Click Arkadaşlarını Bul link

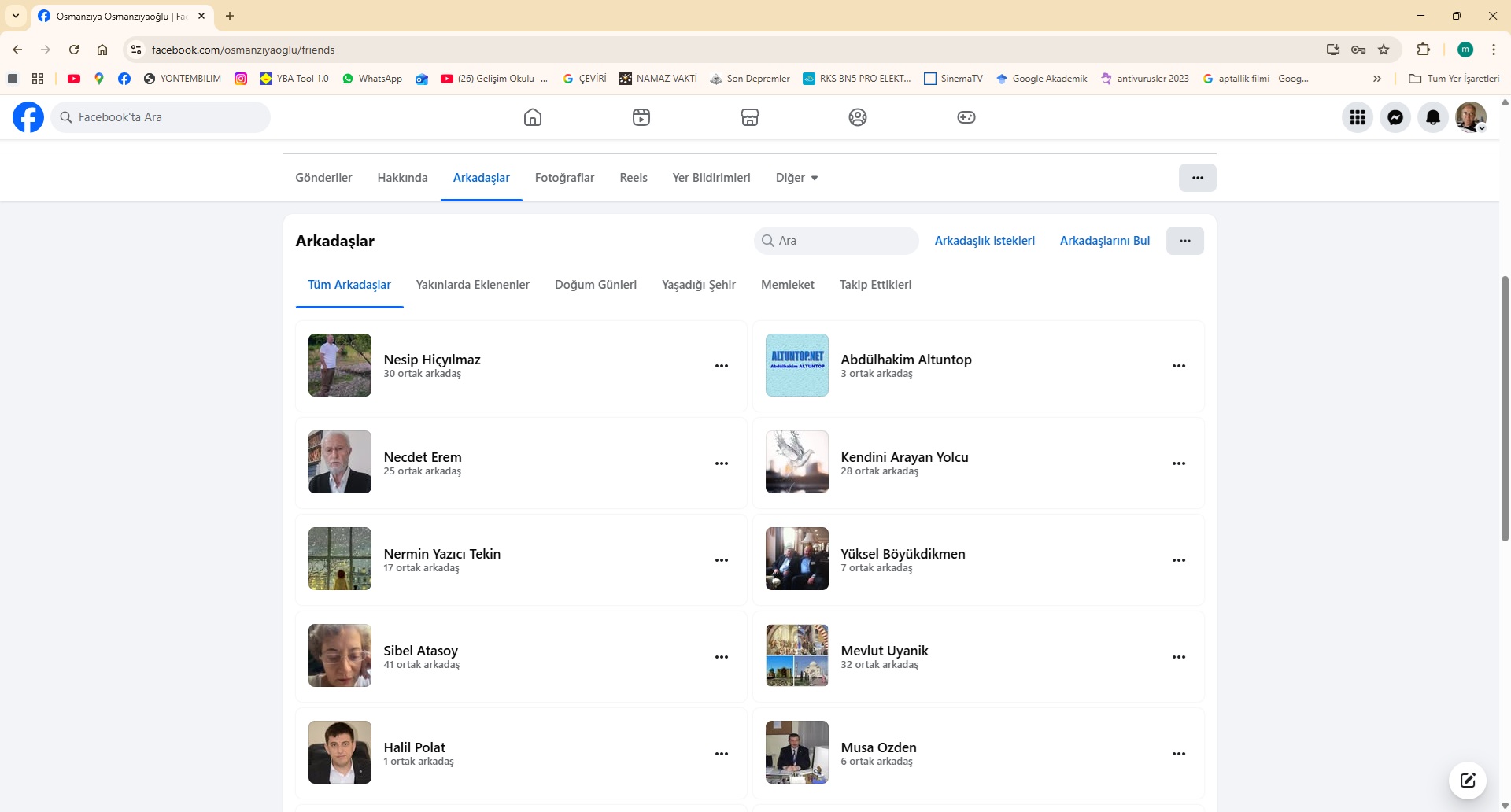(1105, 241)
